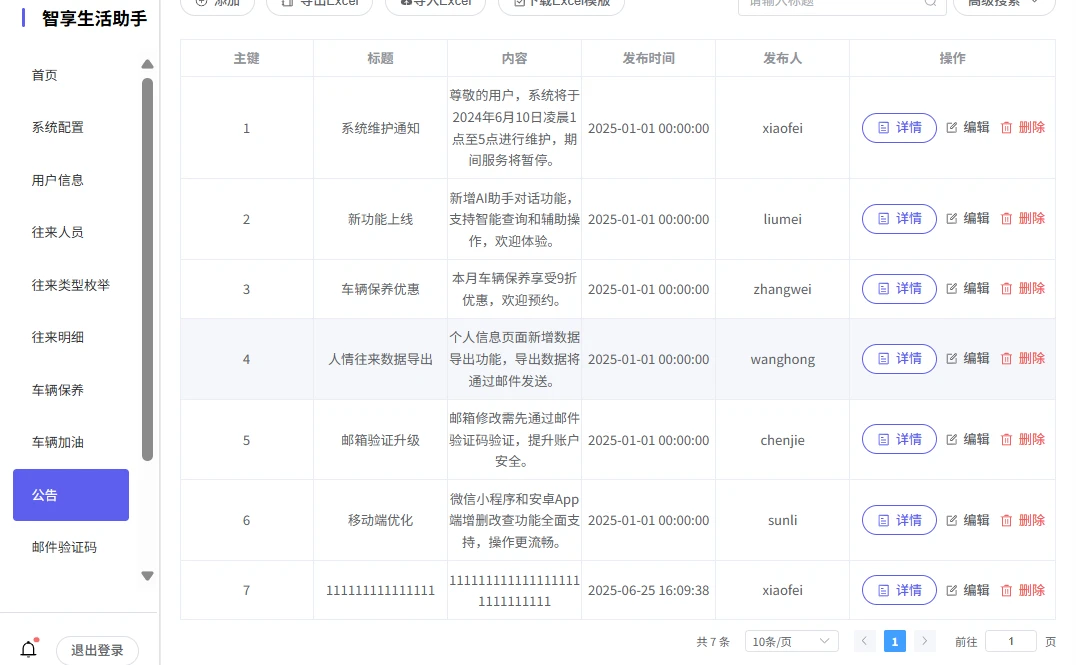1076x665 pixels.
Task: Click the 发布时间 column header
Action: click(x=648, y=58)
